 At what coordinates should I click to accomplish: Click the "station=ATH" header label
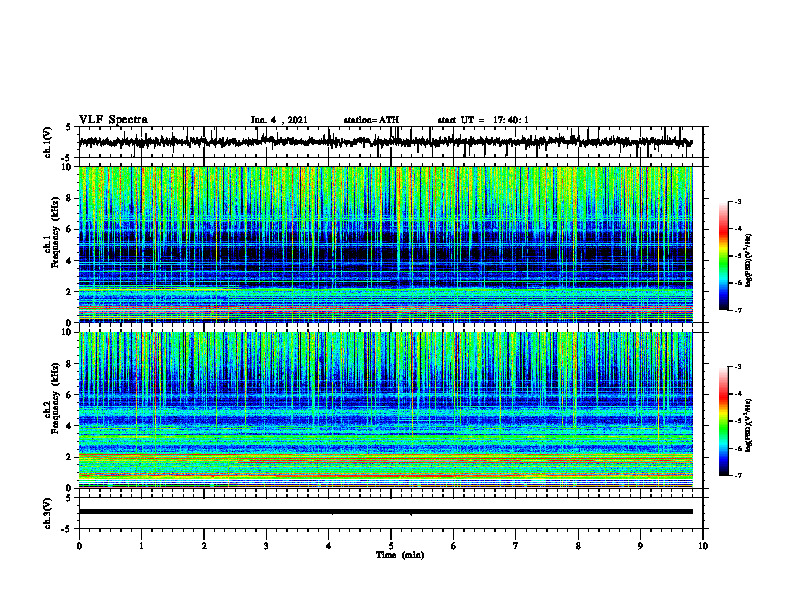[371, 120]
